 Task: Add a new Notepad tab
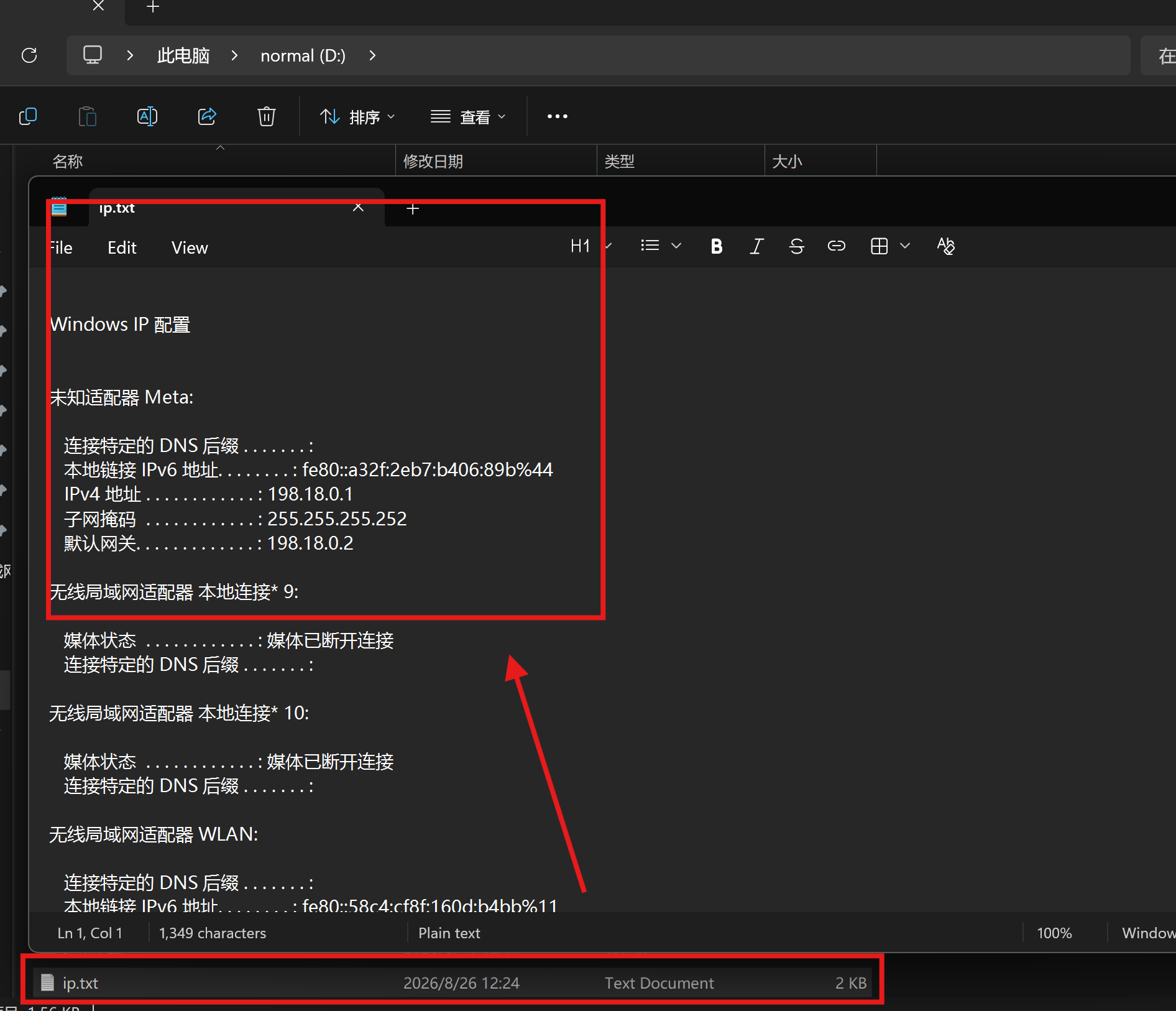[413, 209]
